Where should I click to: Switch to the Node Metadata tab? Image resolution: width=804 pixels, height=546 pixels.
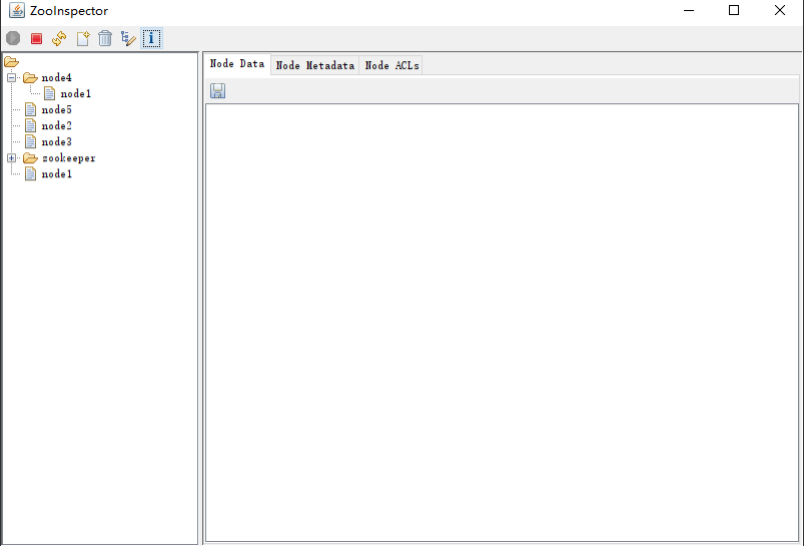pos(315,65)
